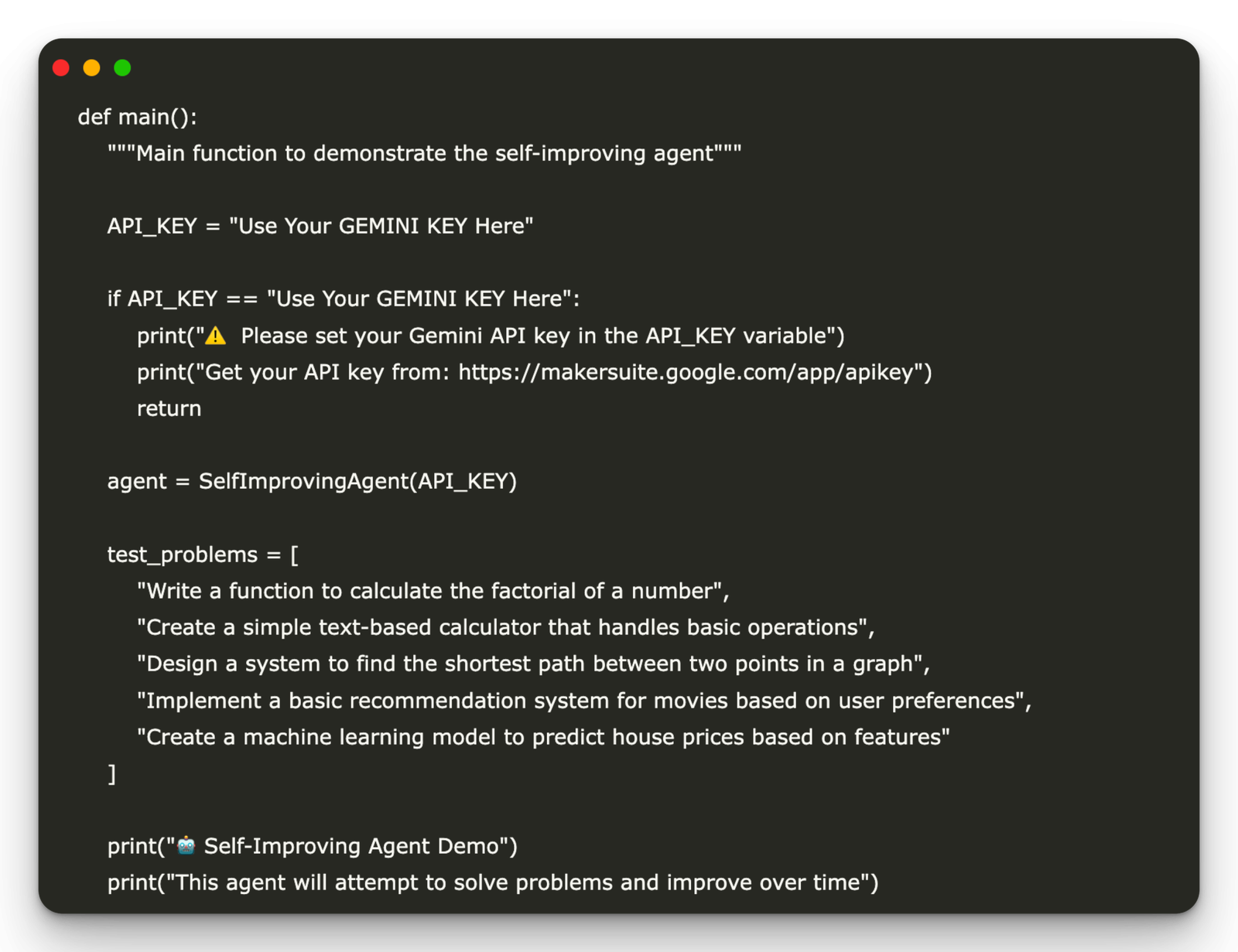The image size is (1238, 952).
Task: Click the red close window dot
Action: tap(61, 68)
